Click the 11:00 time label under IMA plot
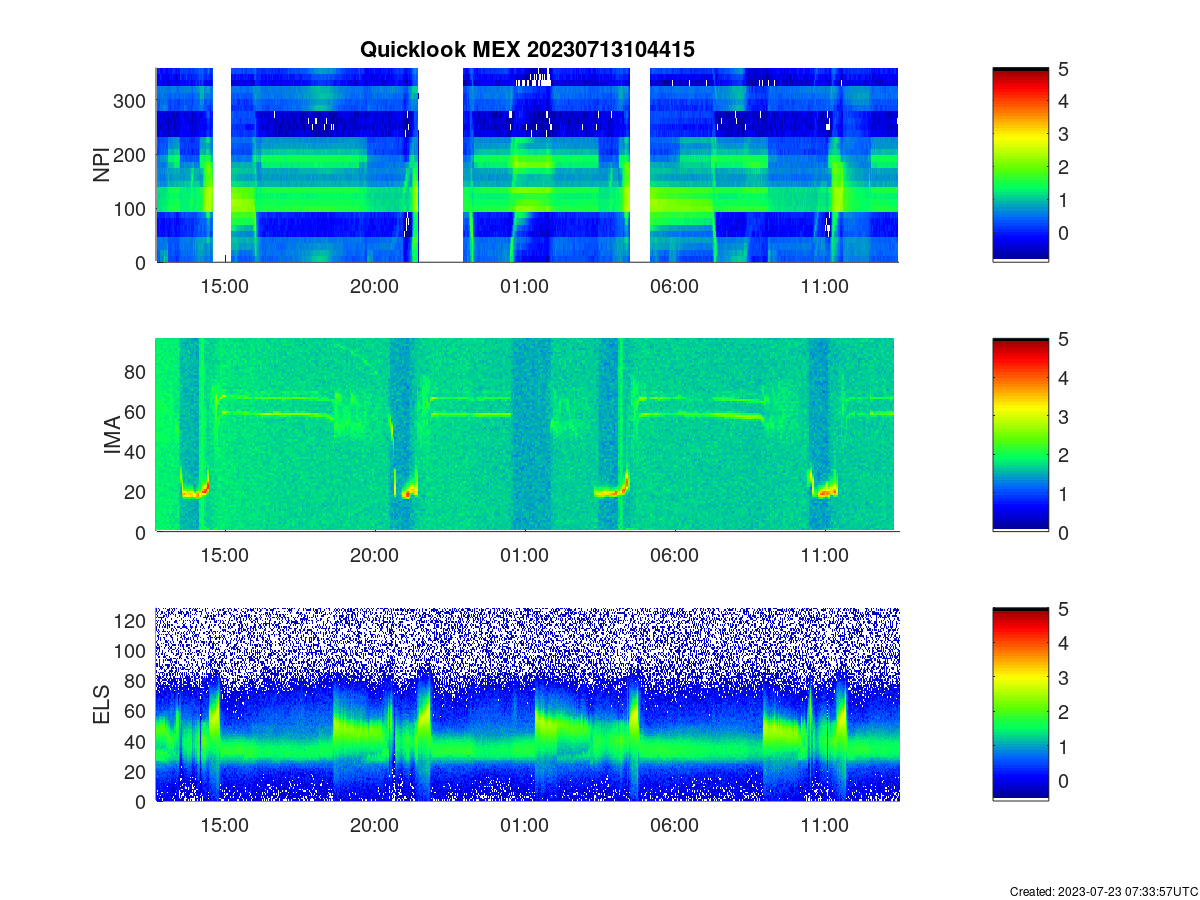1200x900 pixels. [825, 556]
